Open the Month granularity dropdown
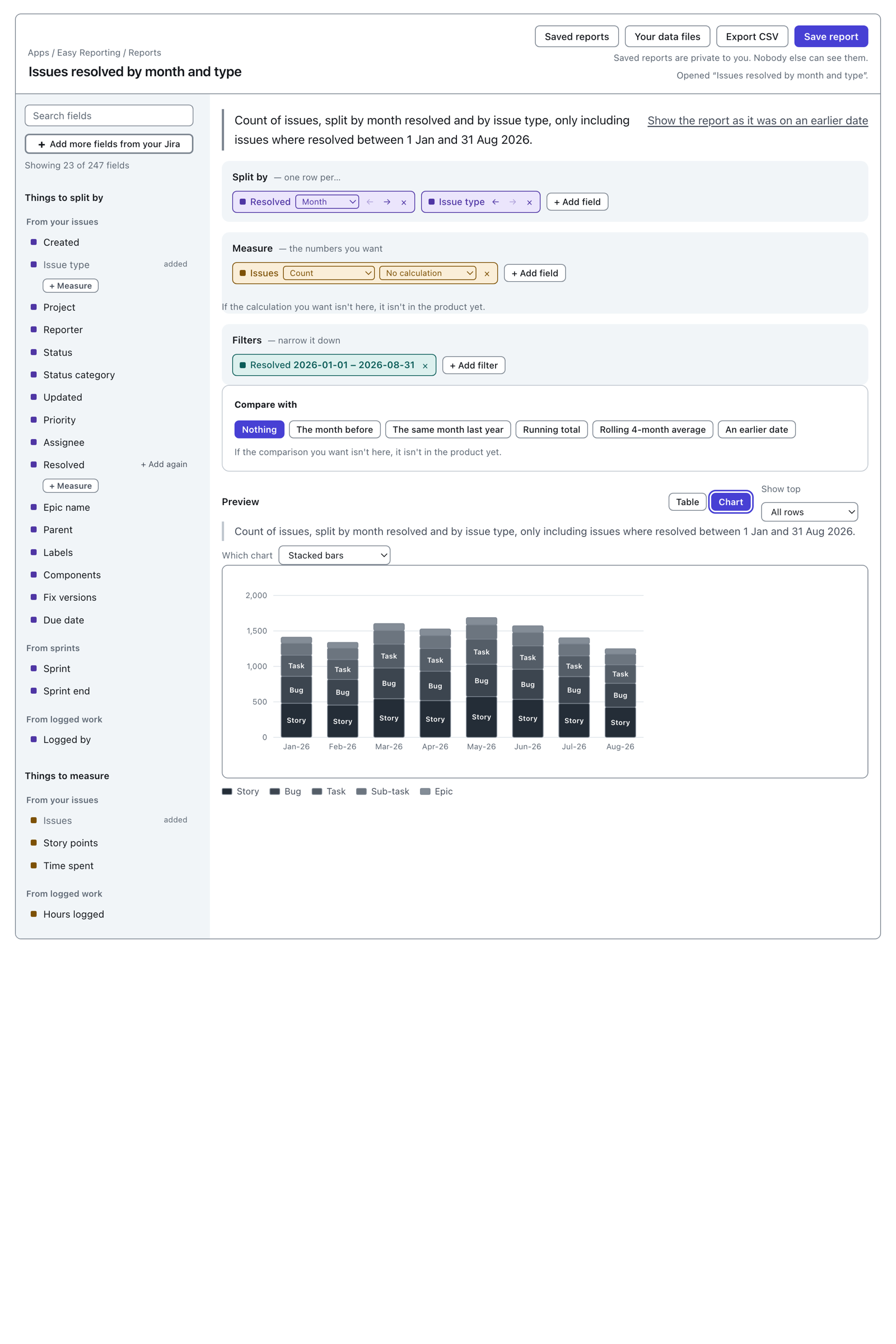Viewport: 896px width, 1344px height. click(327, 202)
